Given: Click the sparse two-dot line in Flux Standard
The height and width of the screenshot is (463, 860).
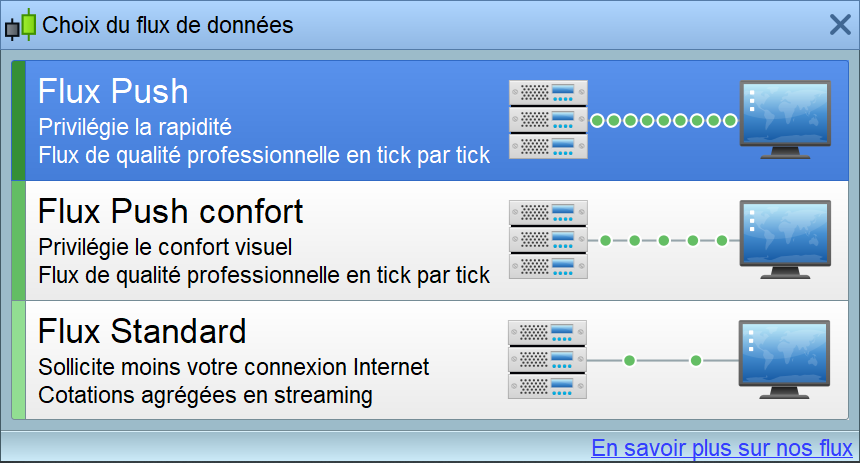Looking at the screenshot, I should (663, 360).
